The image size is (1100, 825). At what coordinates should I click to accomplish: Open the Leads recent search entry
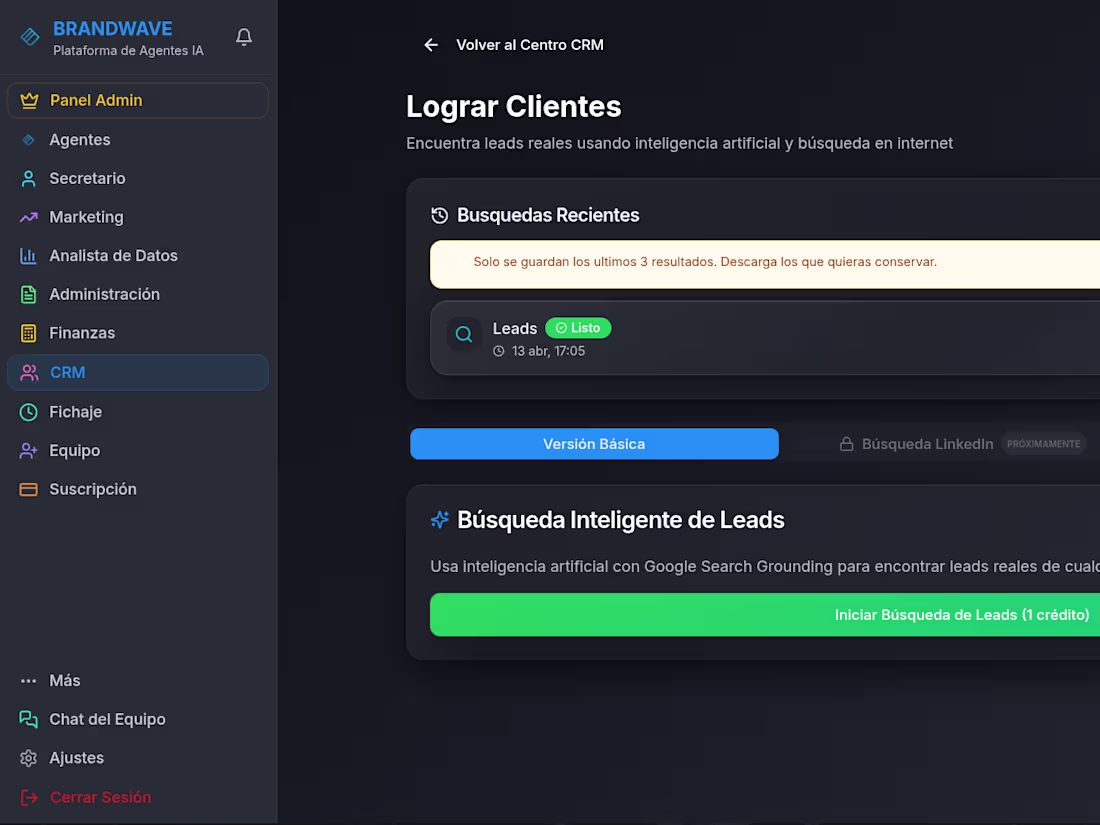coord(765,338)
